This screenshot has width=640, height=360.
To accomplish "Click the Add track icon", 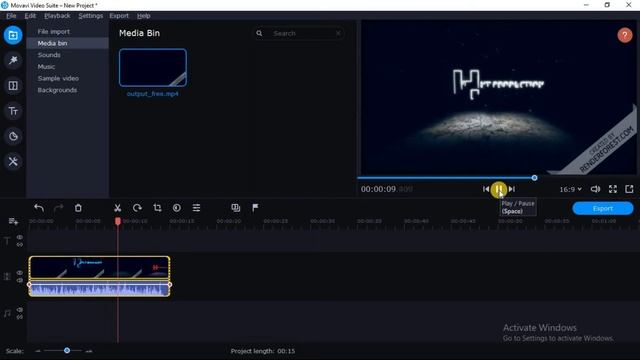I will click(13, 222).
